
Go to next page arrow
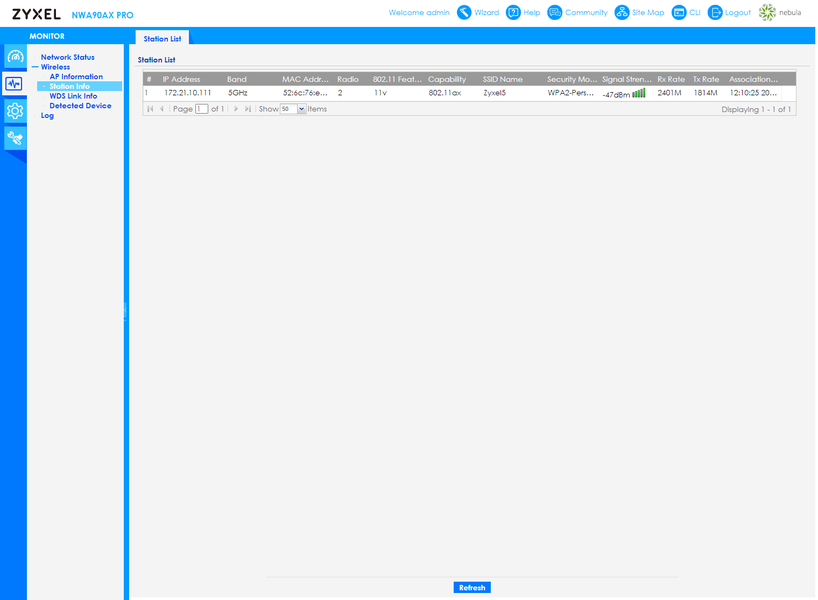(236, 109)
